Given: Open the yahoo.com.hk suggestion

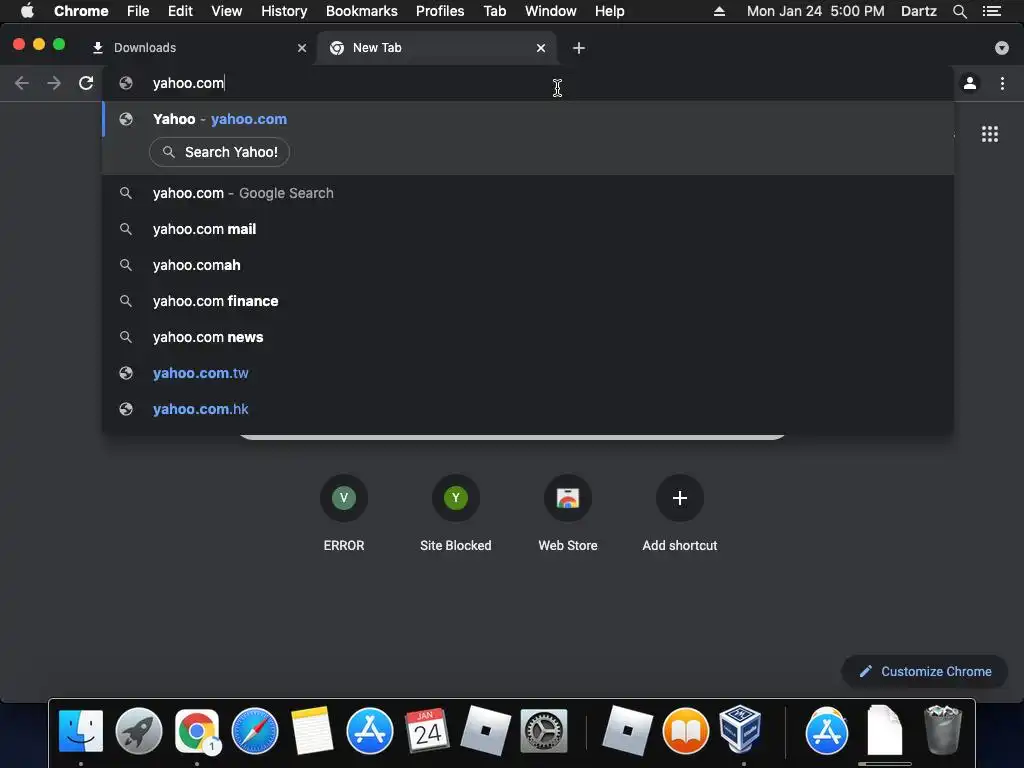Looking at the screenshot, I should tap(528, 409).
